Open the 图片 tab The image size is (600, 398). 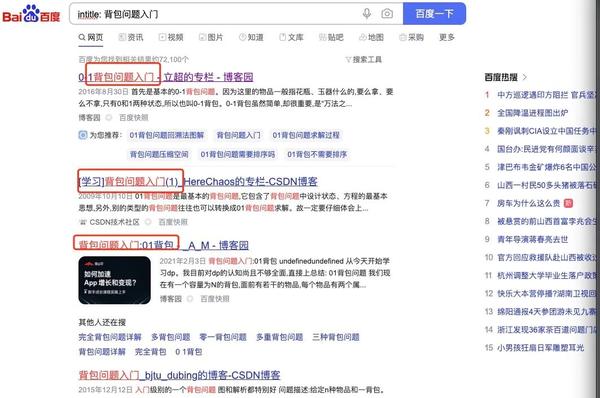(211, 37)
